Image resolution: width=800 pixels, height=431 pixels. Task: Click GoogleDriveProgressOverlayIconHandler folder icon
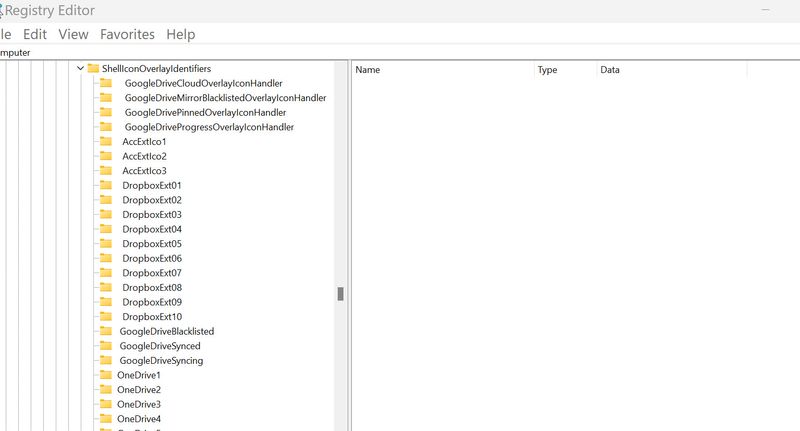pos(106,126)
